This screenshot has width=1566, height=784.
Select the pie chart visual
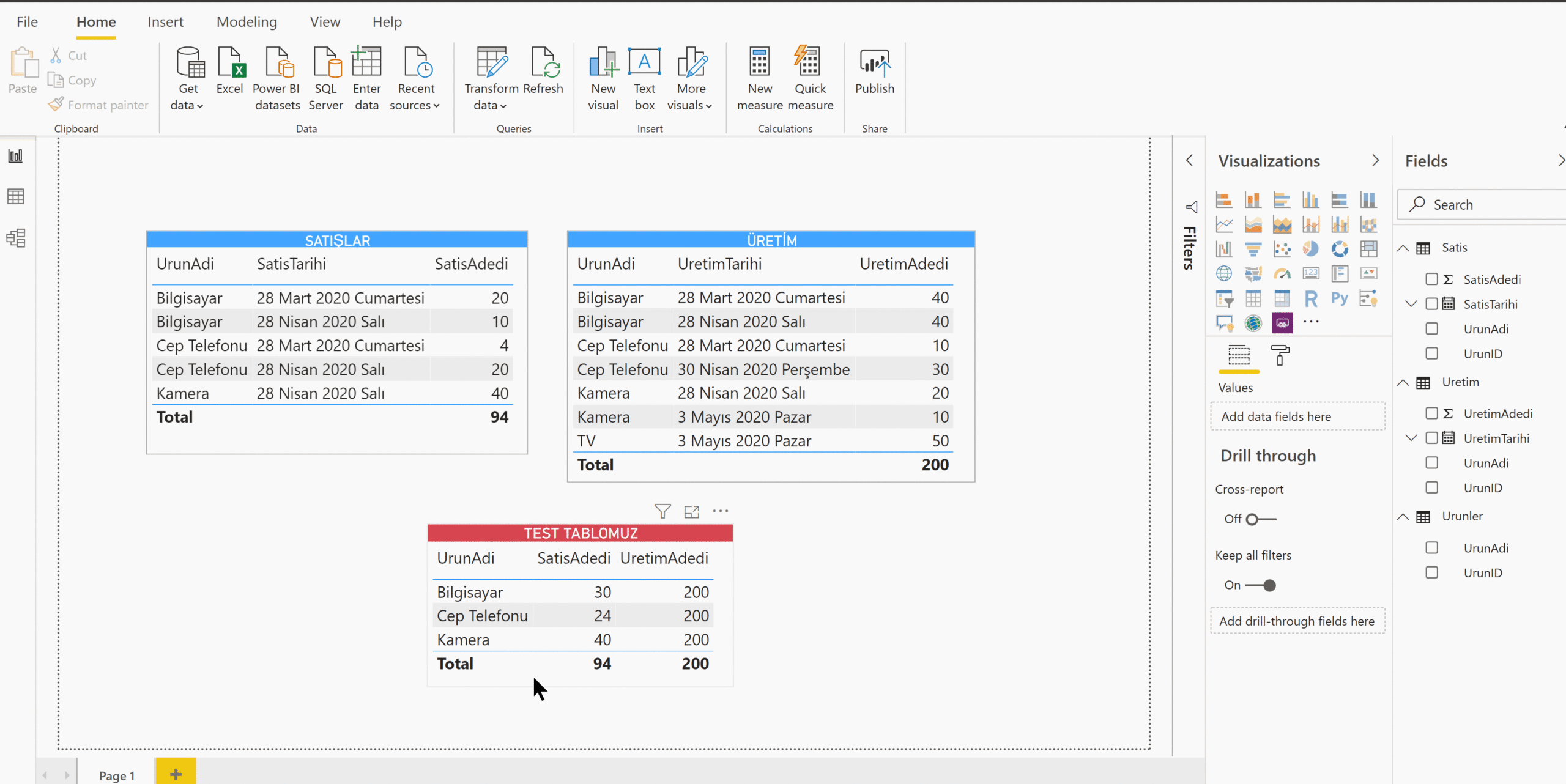[x=1310, y=249]
